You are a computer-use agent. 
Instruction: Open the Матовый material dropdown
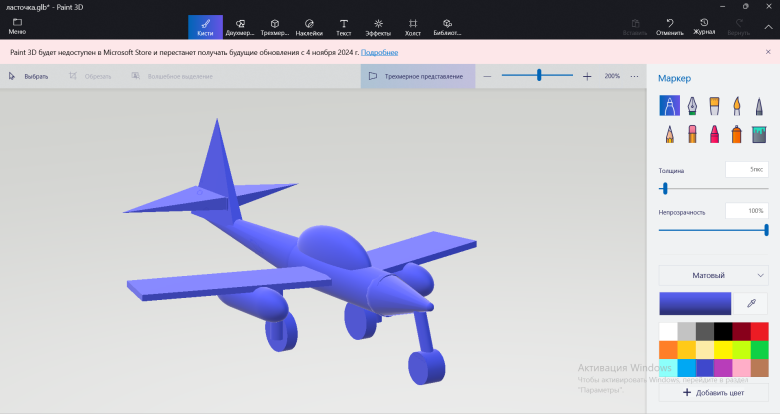coord(714,274)
